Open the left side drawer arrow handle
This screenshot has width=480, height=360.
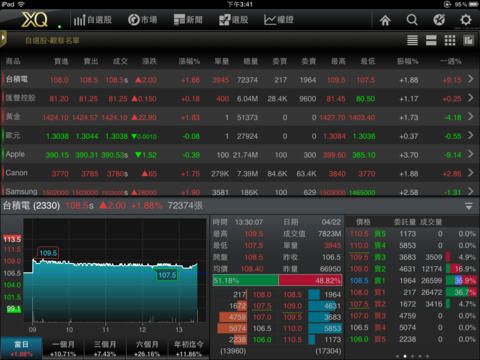tap(3, 39)
